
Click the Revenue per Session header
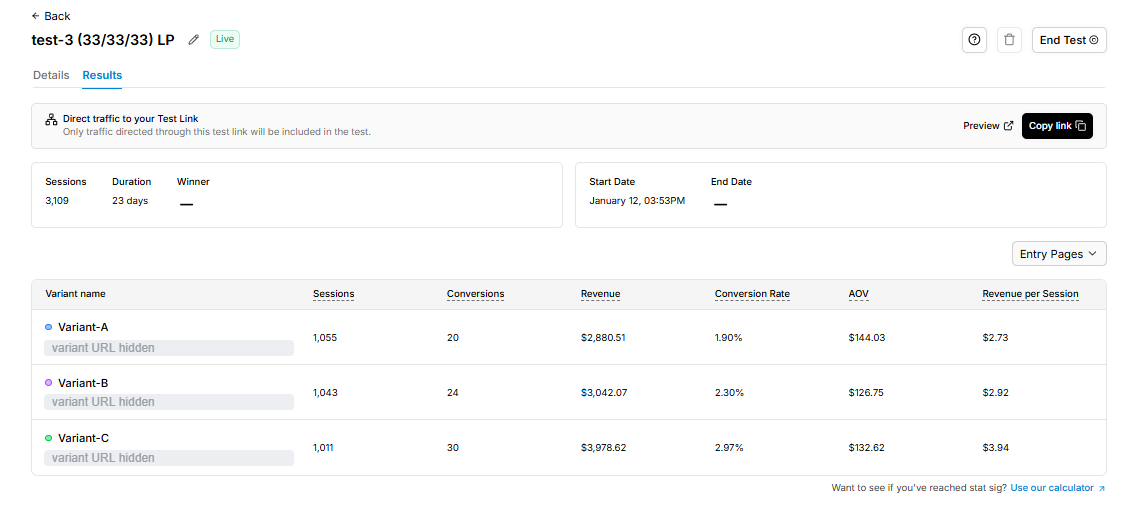[1030, 294]
